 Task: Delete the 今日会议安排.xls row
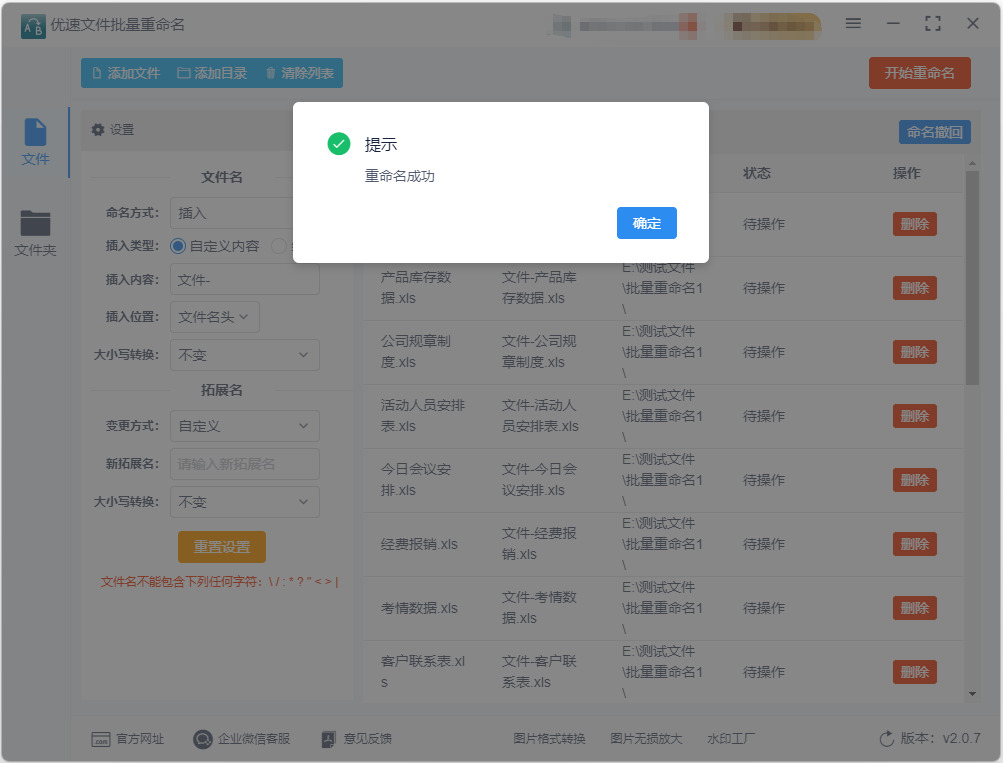[915, 480]
